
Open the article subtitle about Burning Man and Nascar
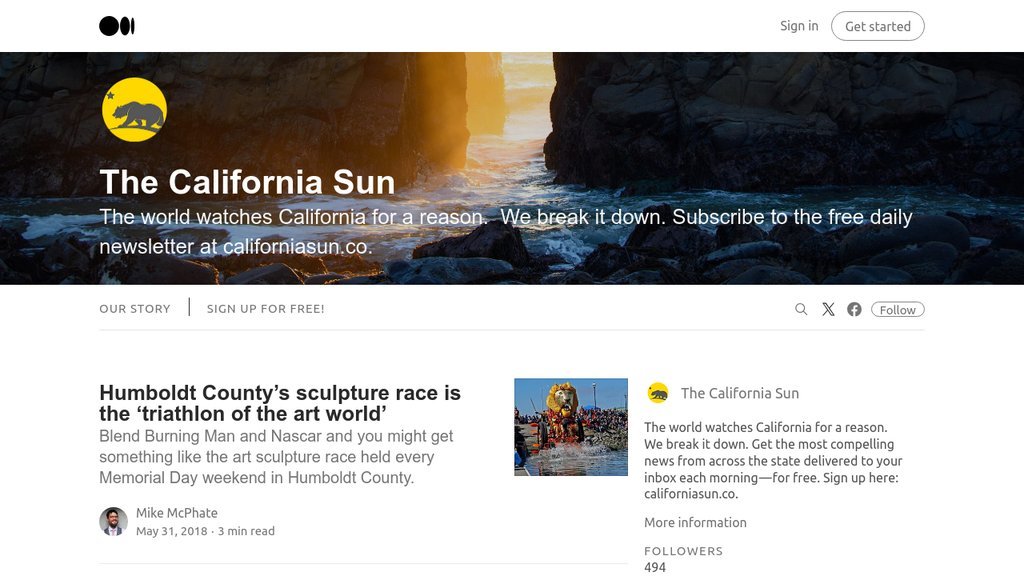click(x=276, y=456)
